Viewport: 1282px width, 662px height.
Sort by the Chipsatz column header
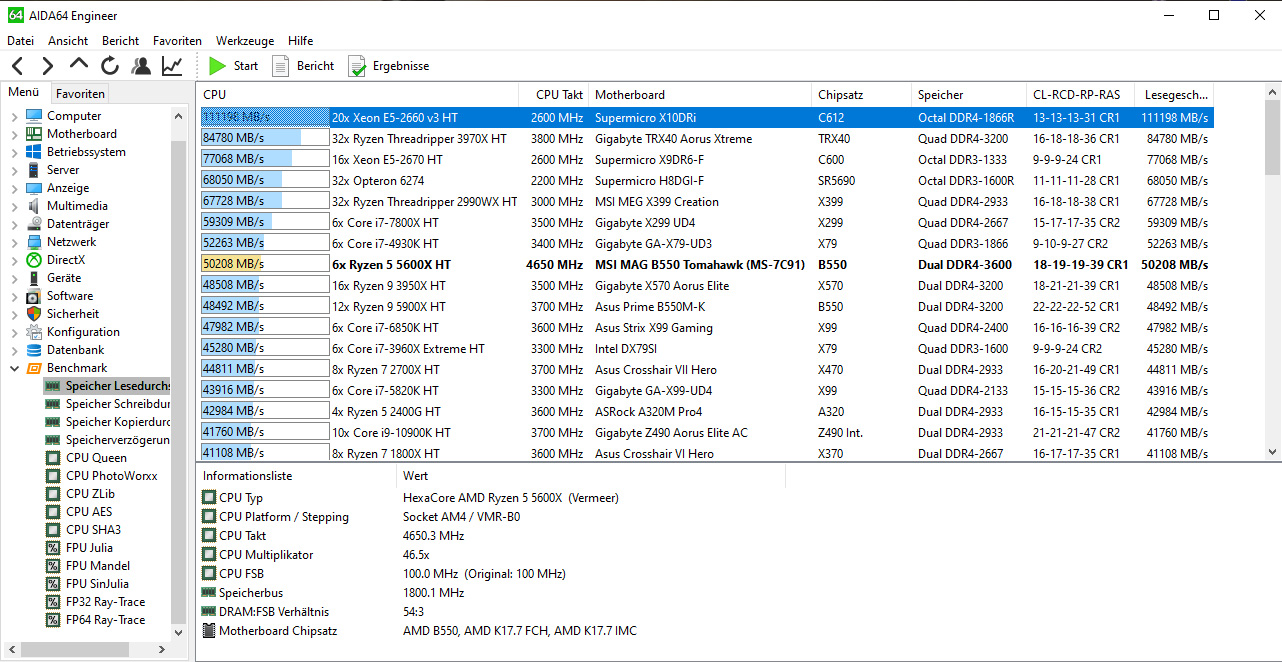point(862,95)
